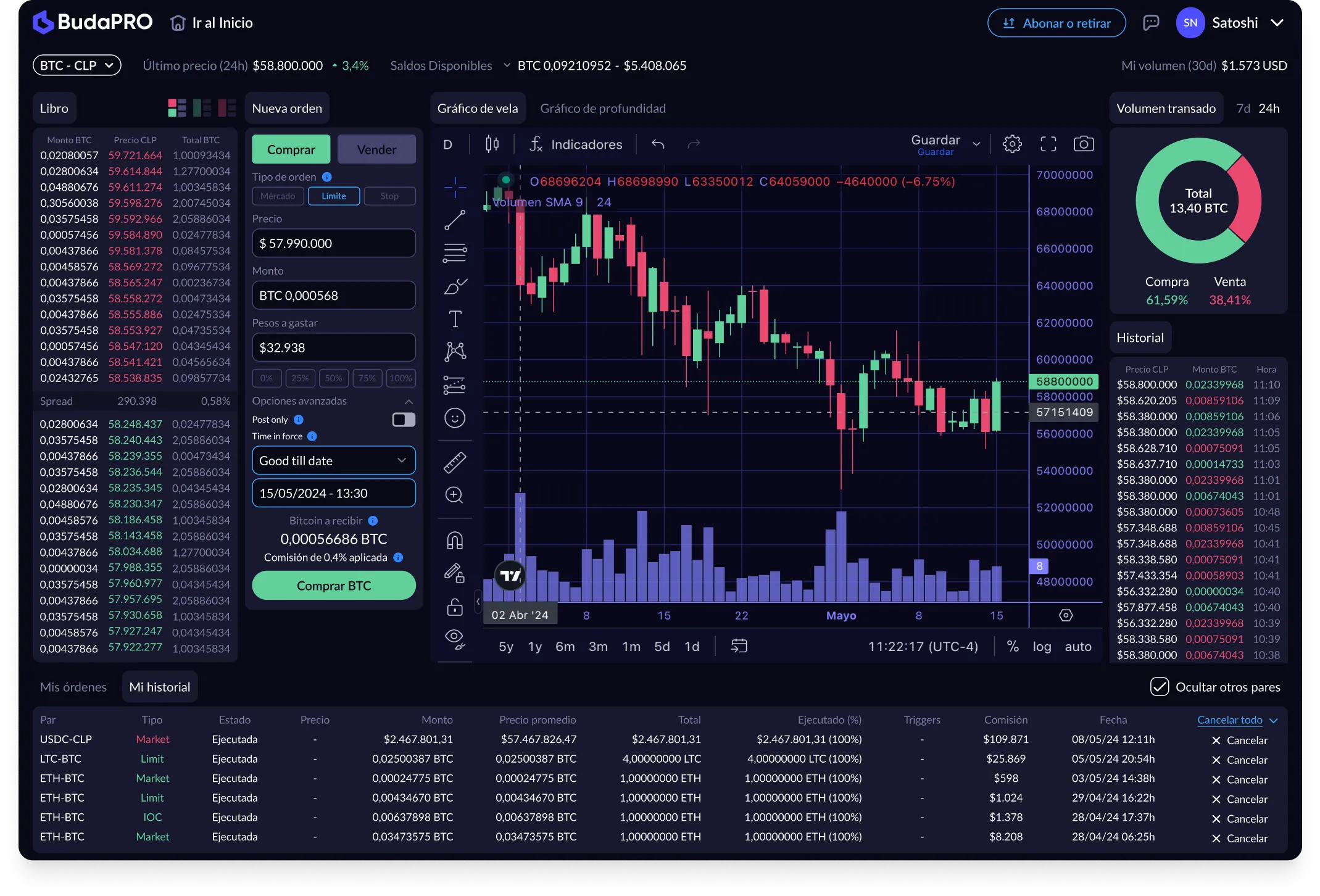This screenshot has width=1320, height=896.
Task: Collapse the Opciones avanzadas section
Action: point(409,401)
